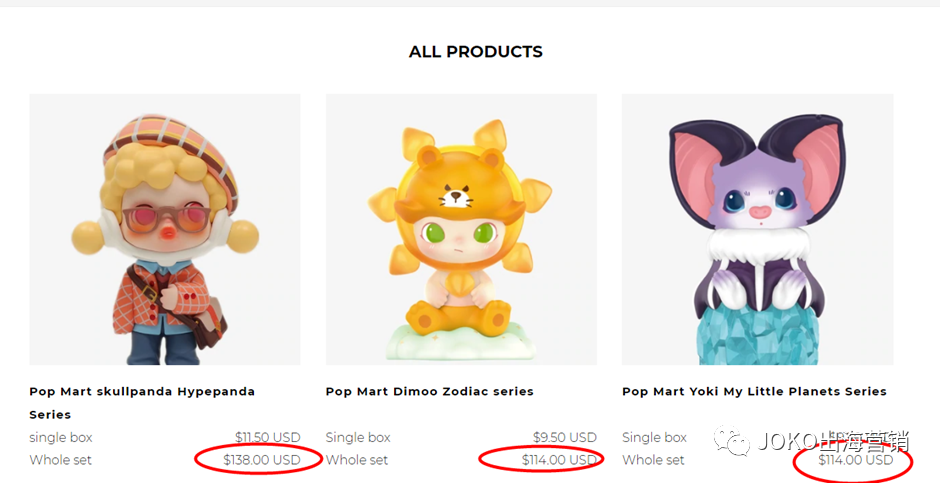Open the Dimoo Zodiac sun figure image
Viewport: 940px width, 483px height.
461,229
